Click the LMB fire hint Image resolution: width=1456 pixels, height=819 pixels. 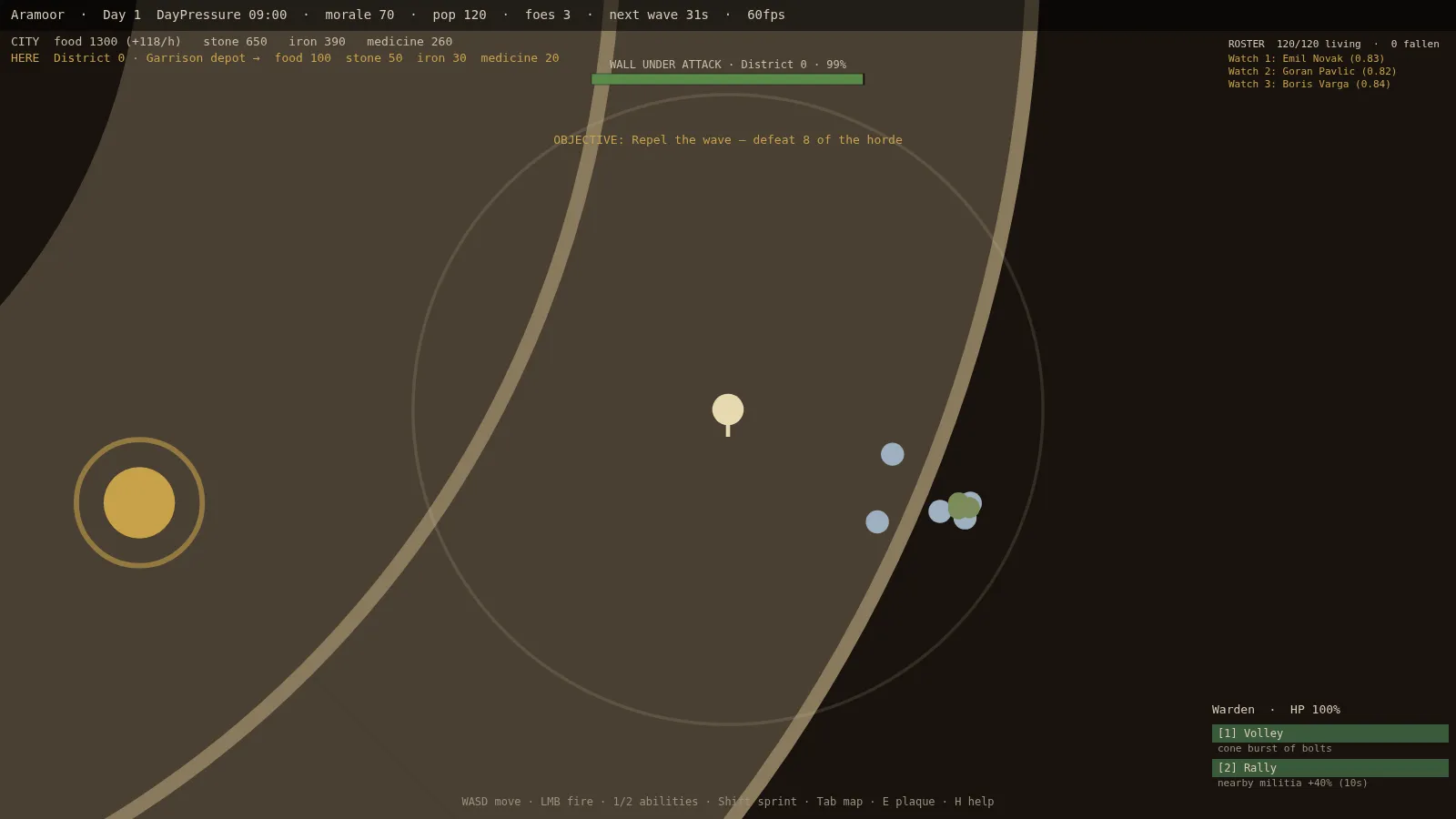pyautogui.click(x=567, y=802)
